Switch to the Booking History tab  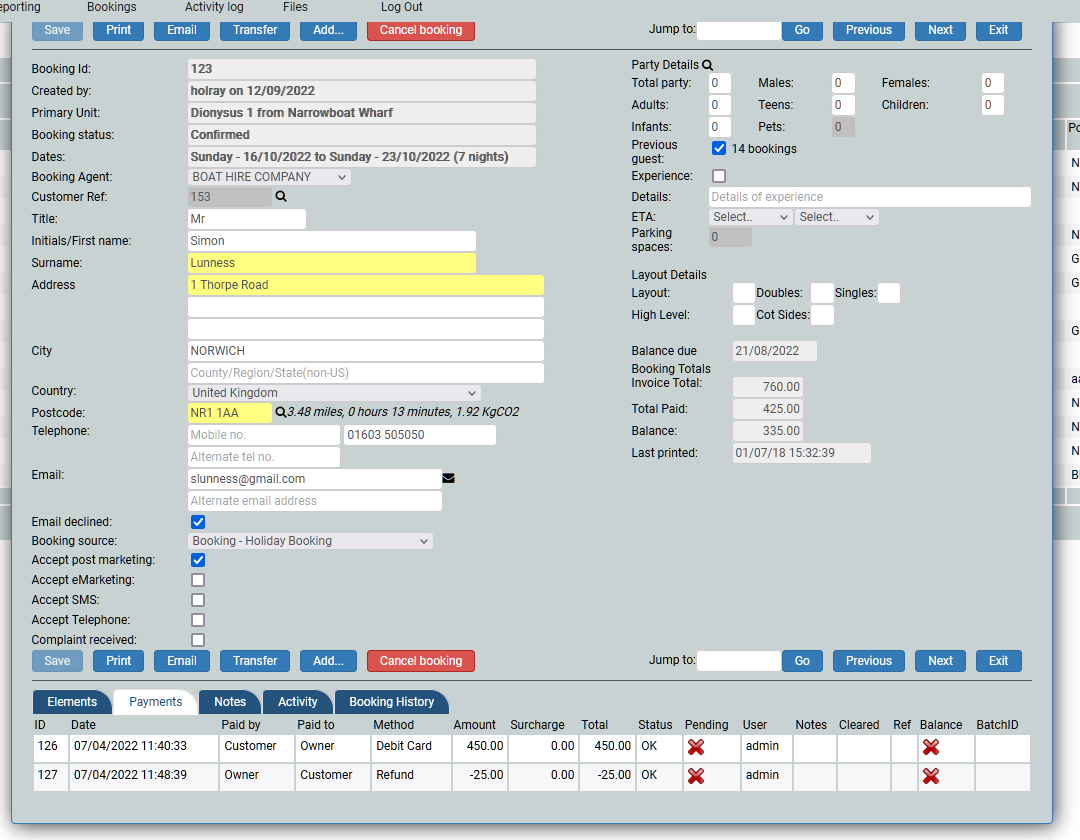coord(391,702)
